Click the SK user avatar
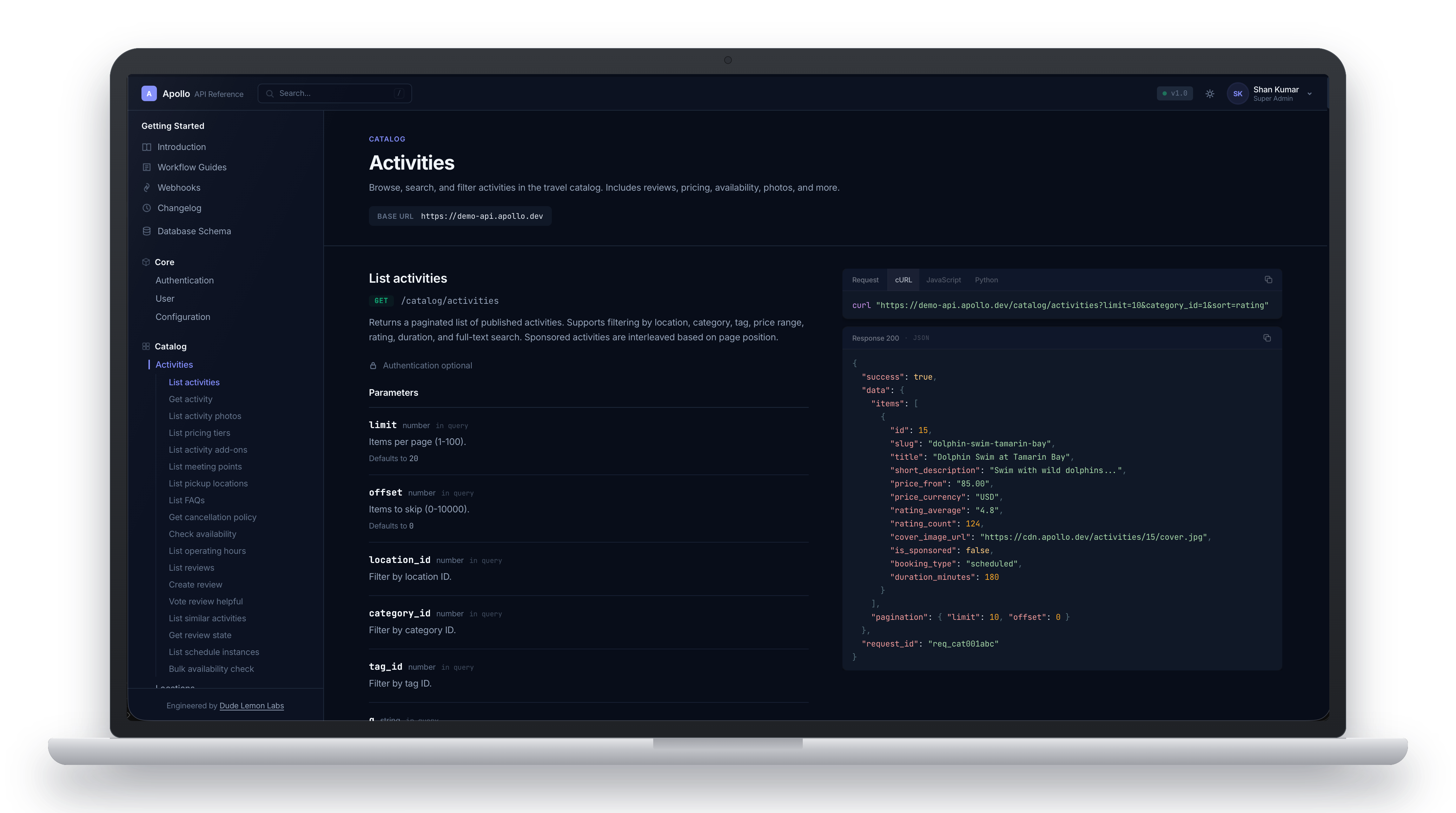Screen dimensions: 1456x813 tap(1237, 94)
